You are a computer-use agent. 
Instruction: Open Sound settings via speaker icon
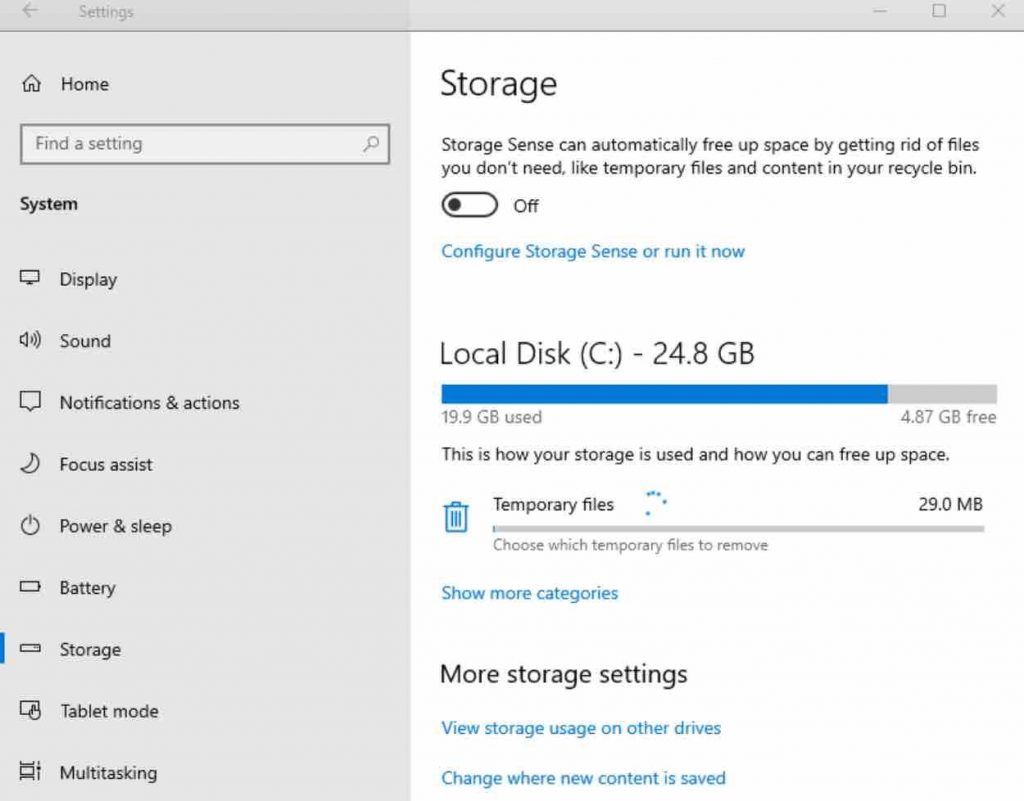pos(31,341)
